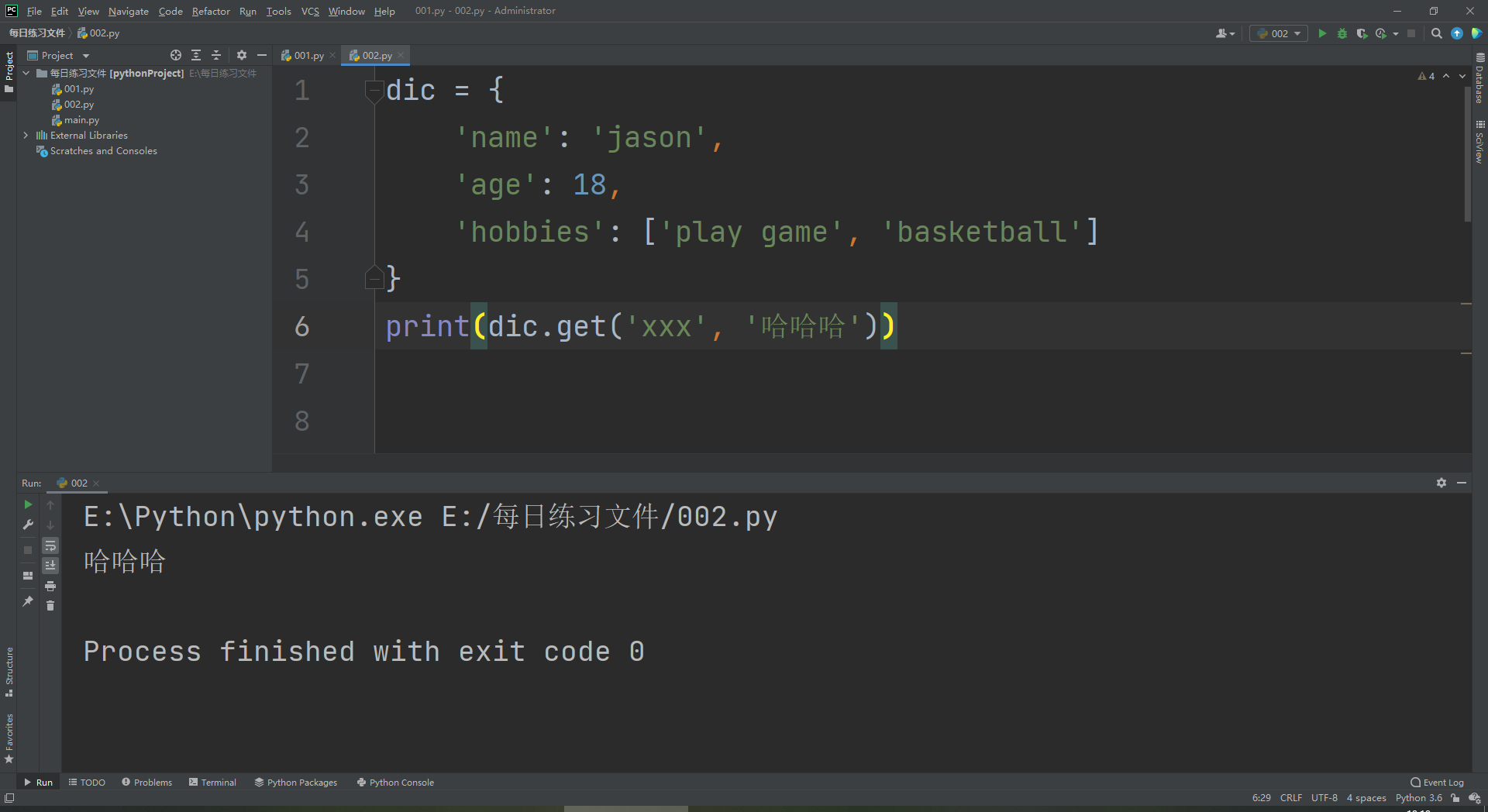Screen dimensions: 1488x812
Task: Click the locate current file crosshair icon
Action: pyautogui.click(x=176, y=55)
